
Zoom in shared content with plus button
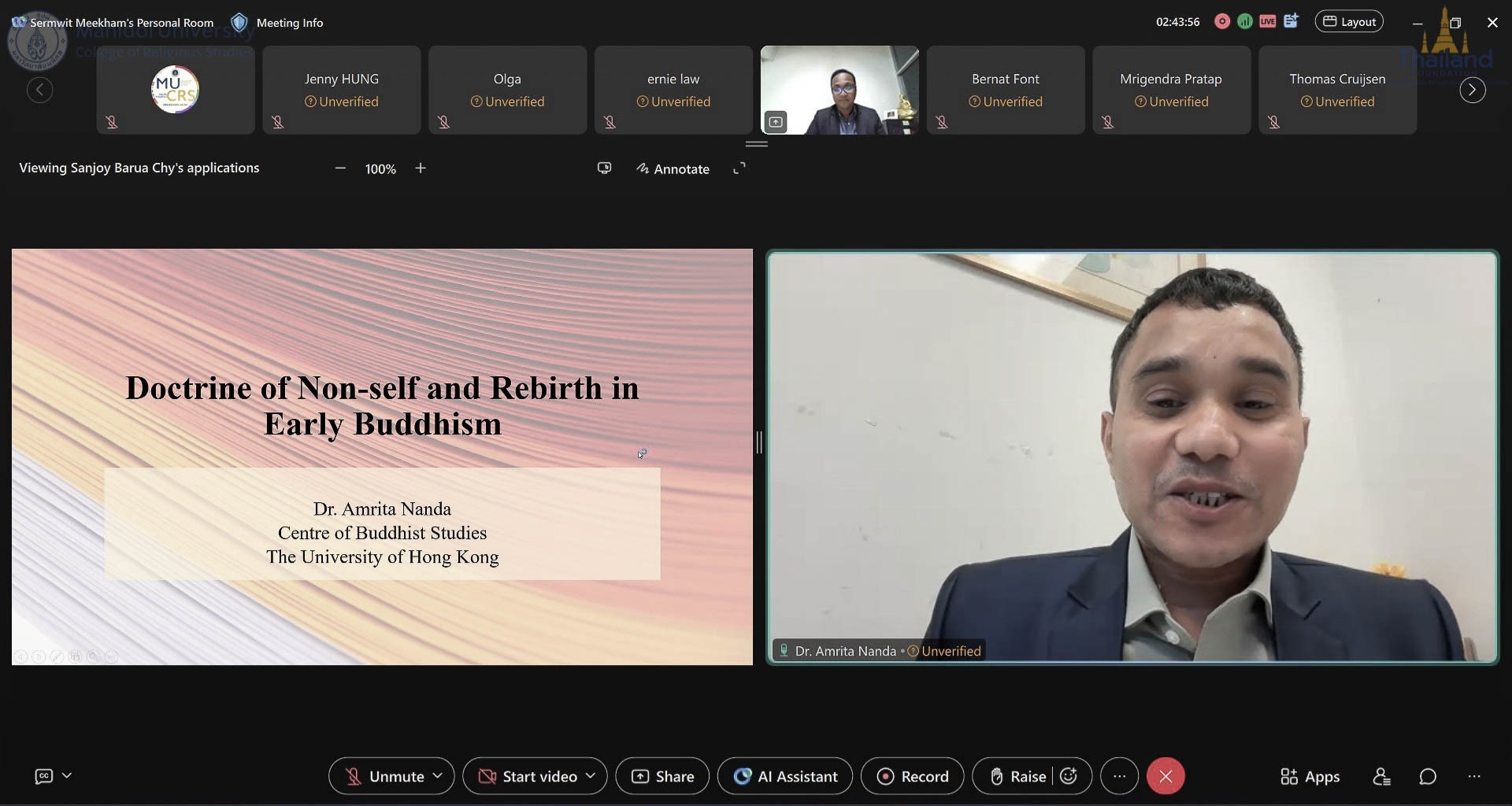click(x=421, y=168)
